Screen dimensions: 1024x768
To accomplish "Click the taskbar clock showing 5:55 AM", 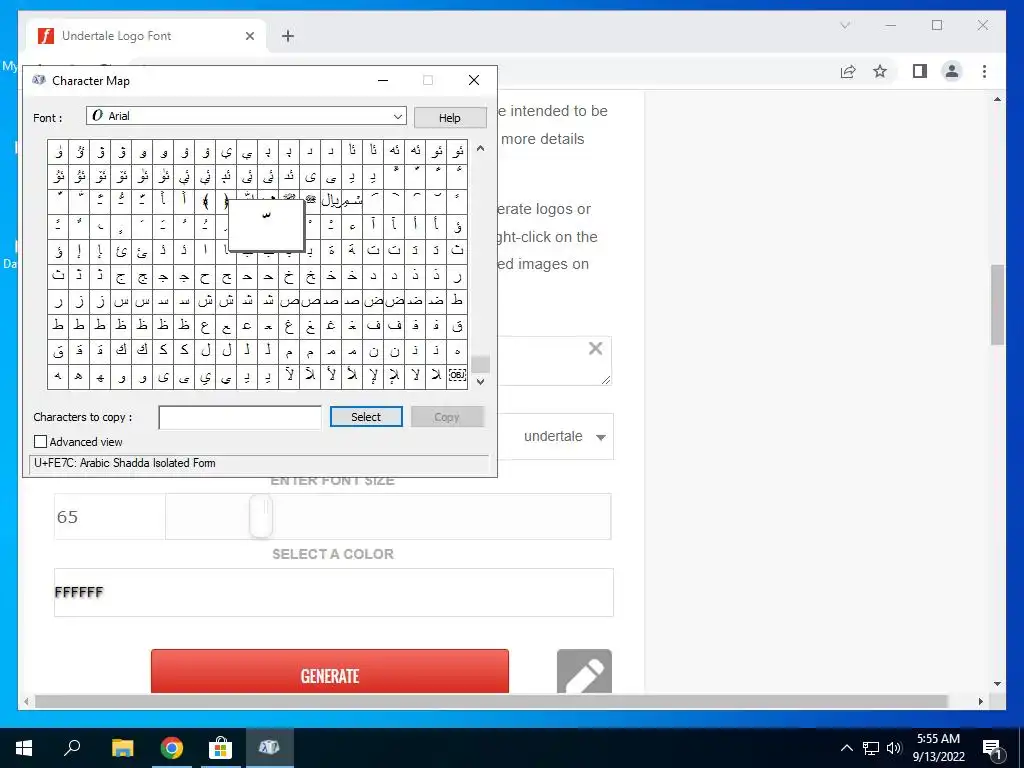I will [938, 748].
